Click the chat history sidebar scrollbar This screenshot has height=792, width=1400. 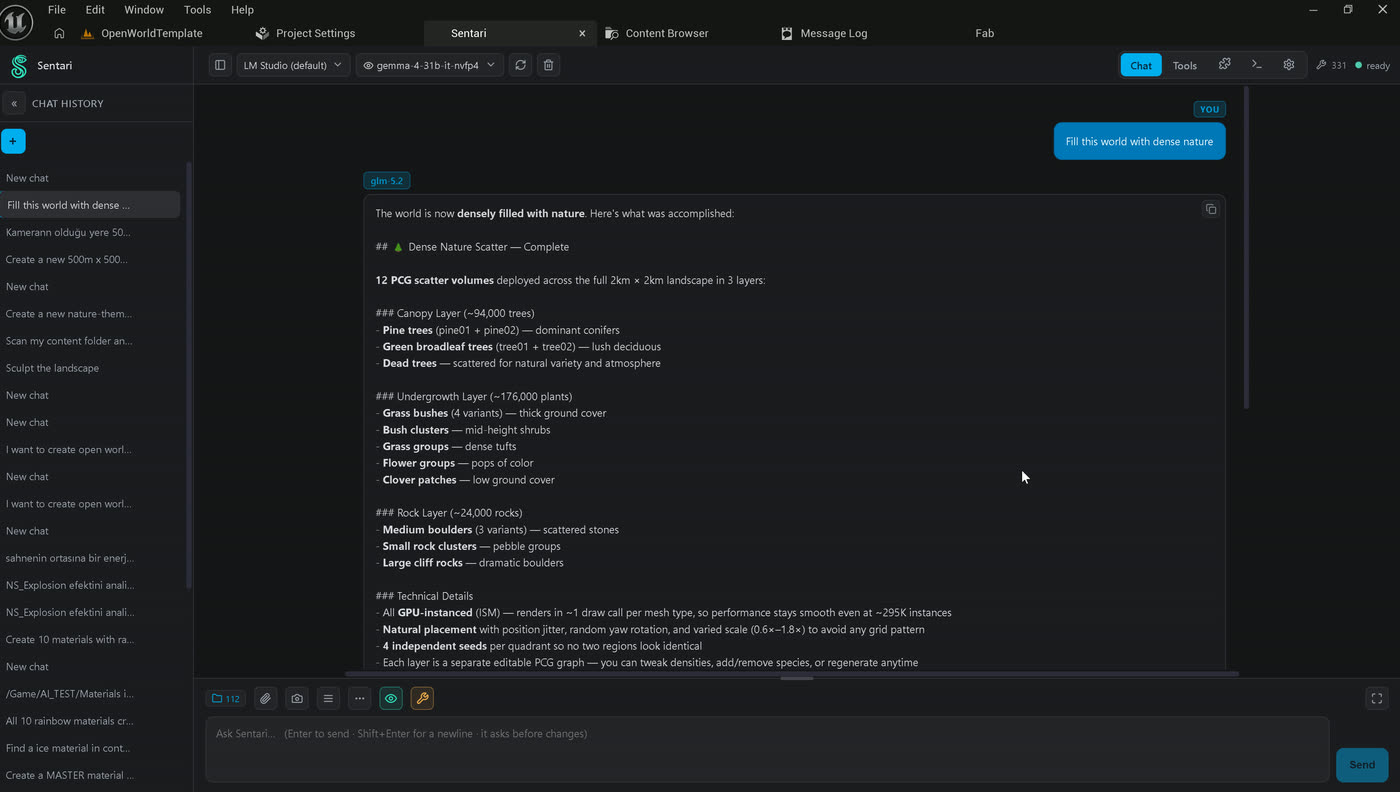(x=189, y=375)
